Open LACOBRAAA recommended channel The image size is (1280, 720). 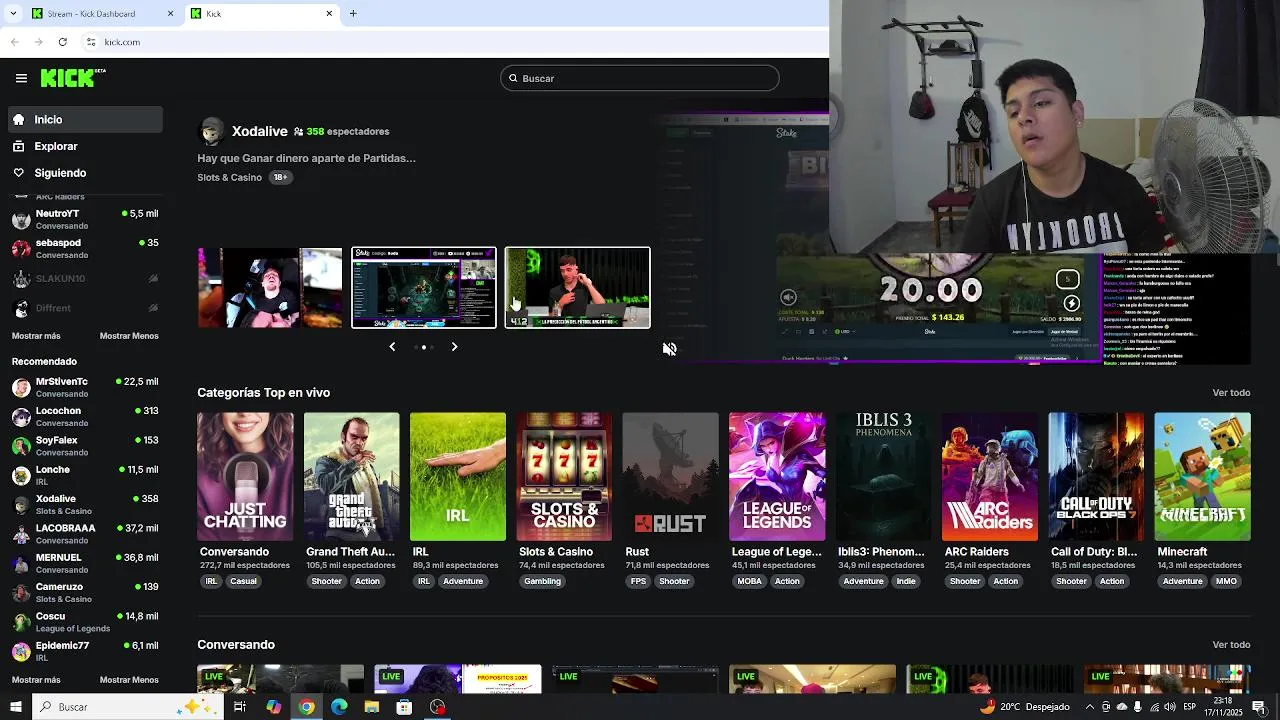(85, 534)
